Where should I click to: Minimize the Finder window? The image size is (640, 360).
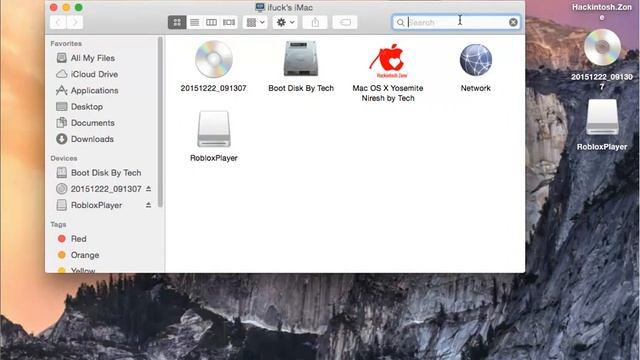point(66,7)
